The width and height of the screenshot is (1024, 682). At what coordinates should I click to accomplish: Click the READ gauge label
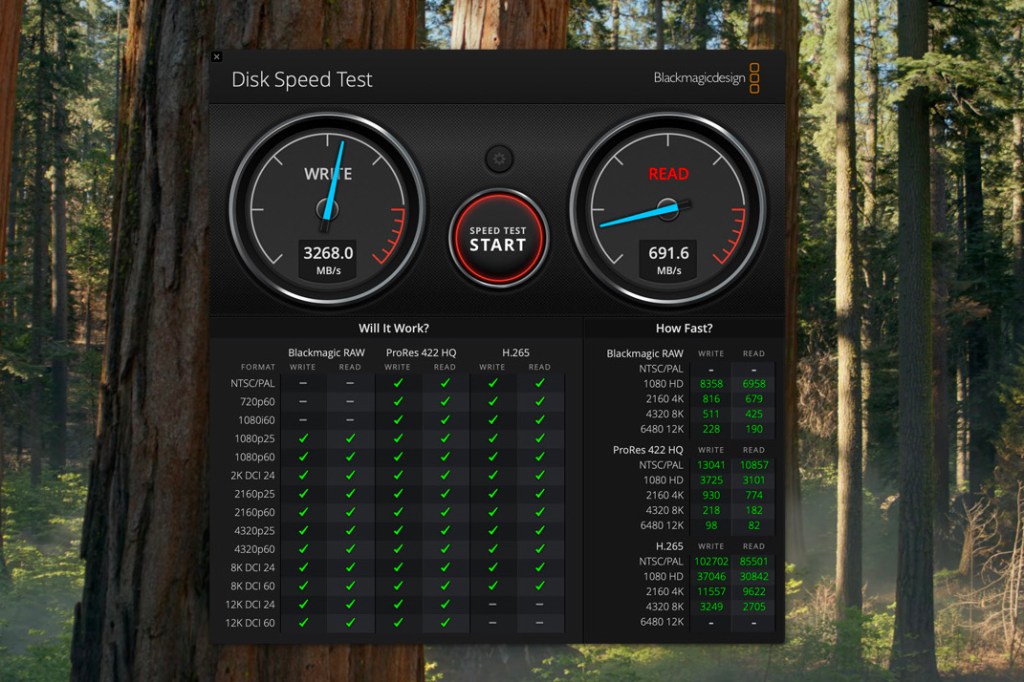click(668, 174)
